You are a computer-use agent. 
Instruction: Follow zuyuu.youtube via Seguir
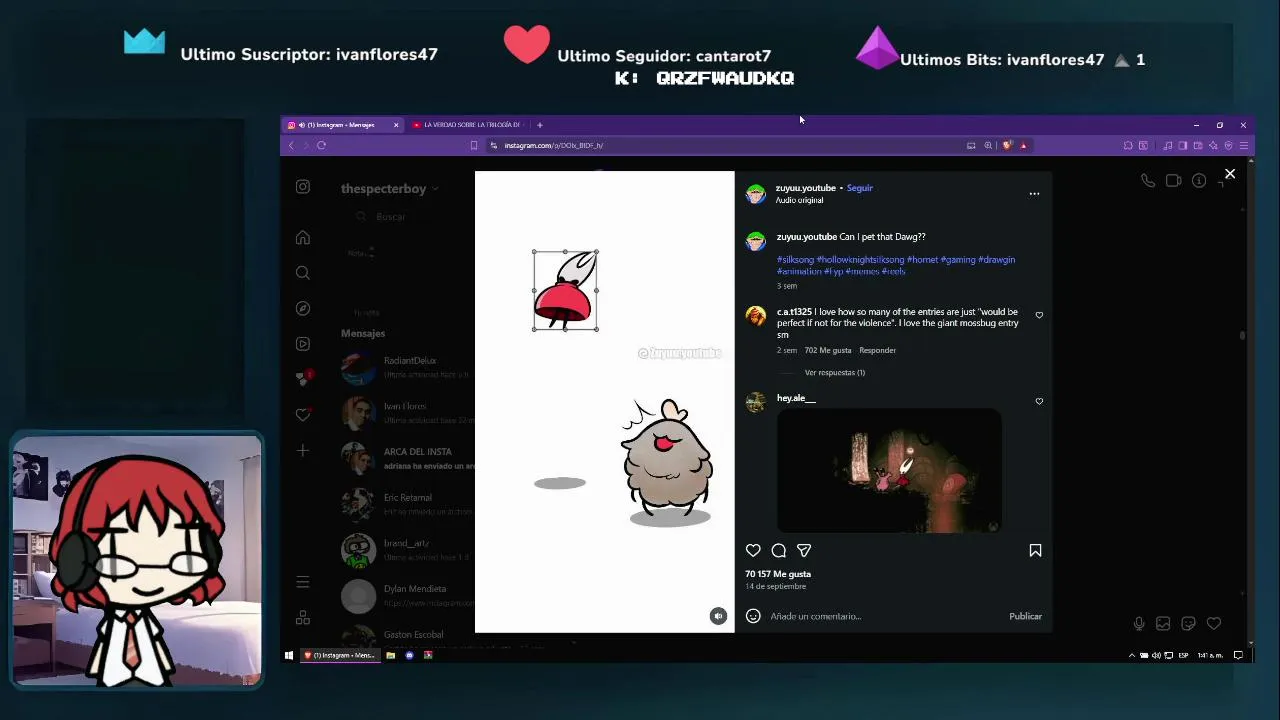[x=860, y=188]
